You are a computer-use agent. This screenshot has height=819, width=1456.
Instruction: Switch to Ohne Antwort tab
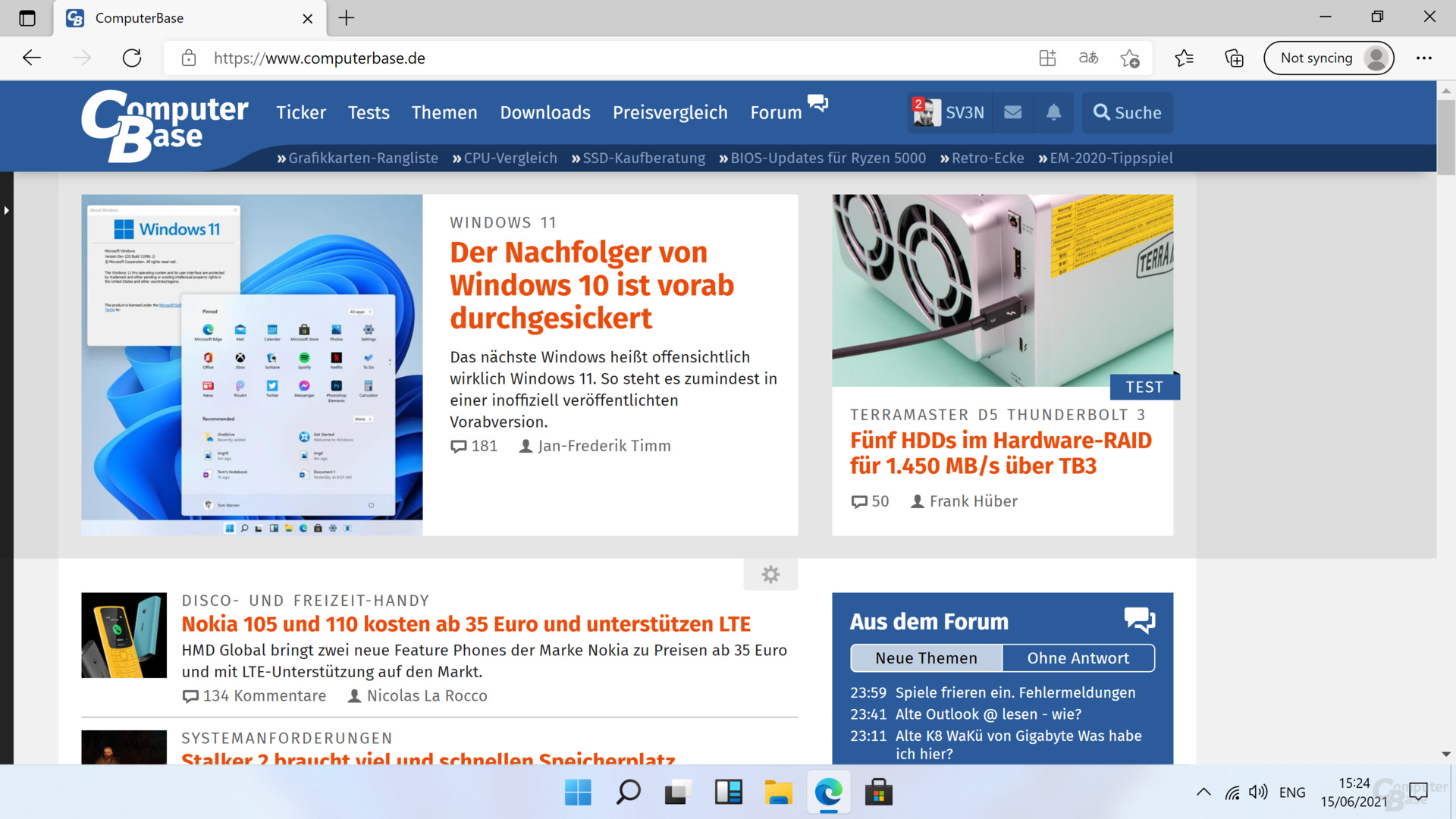point(1078,658)
